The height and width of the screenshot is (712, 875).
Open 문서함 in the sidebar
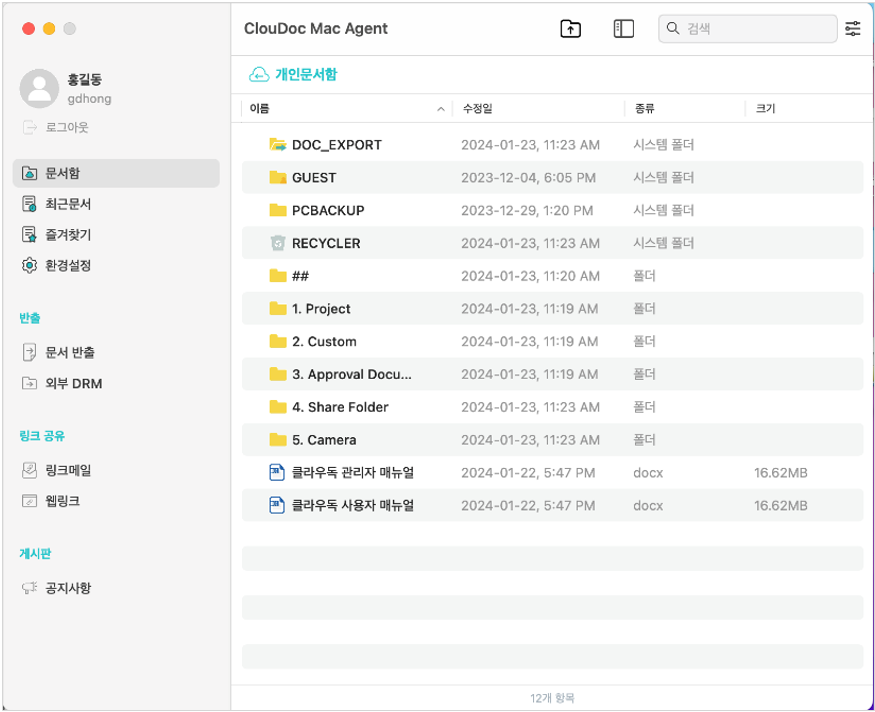[116, 173]
